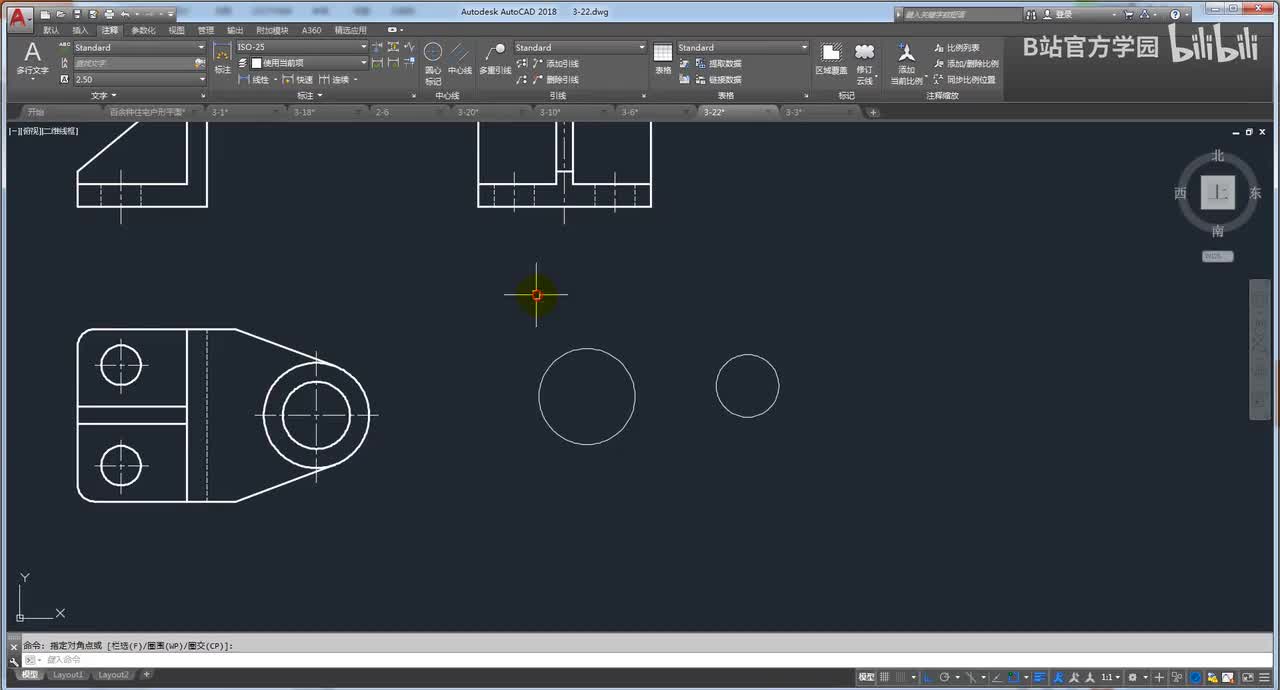Toggle 2D object snap in status bar
1280x690 pixels.
pyautogui.click(x=1013, y=677)
